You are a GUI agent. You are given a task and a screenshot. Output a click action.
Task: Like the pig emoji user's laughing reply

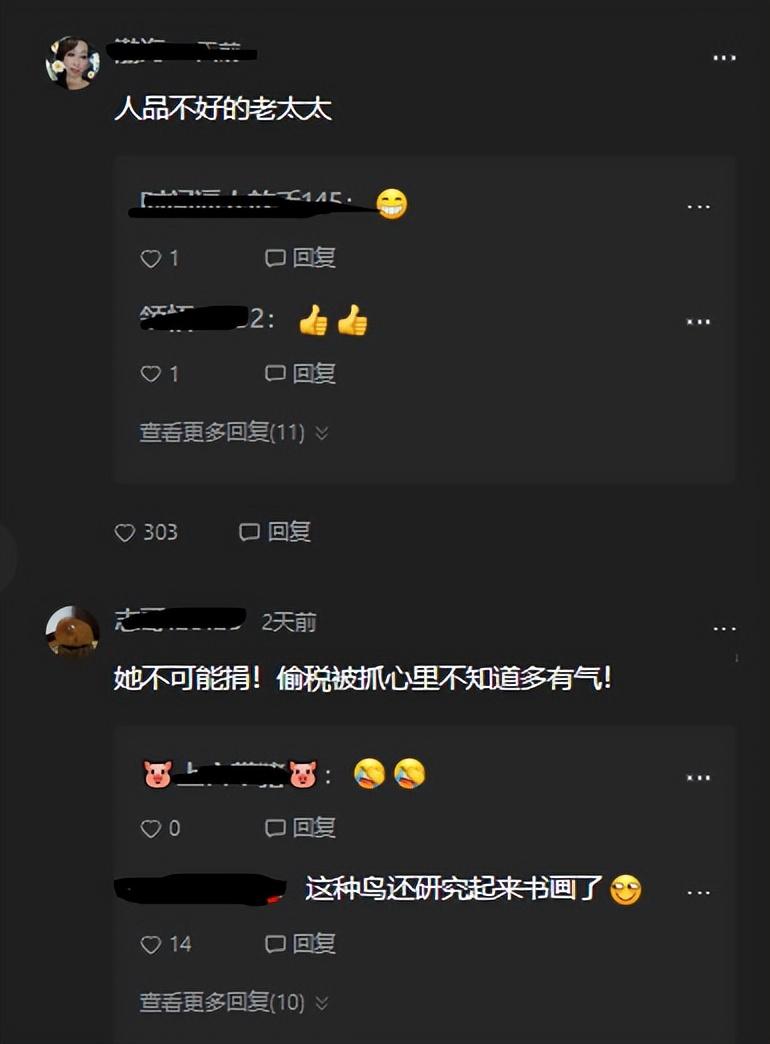pyautogui.click(x=151, y=828)
